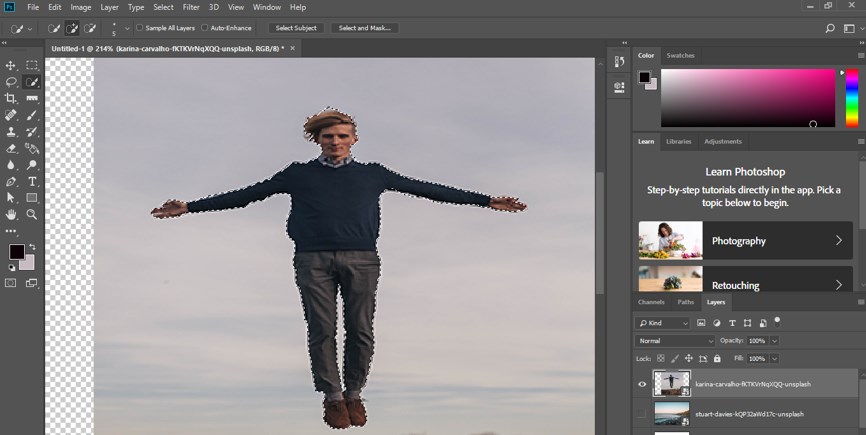Click the lock all layer icon
Screen dimensions: 866x435
[x=717, y=358]
